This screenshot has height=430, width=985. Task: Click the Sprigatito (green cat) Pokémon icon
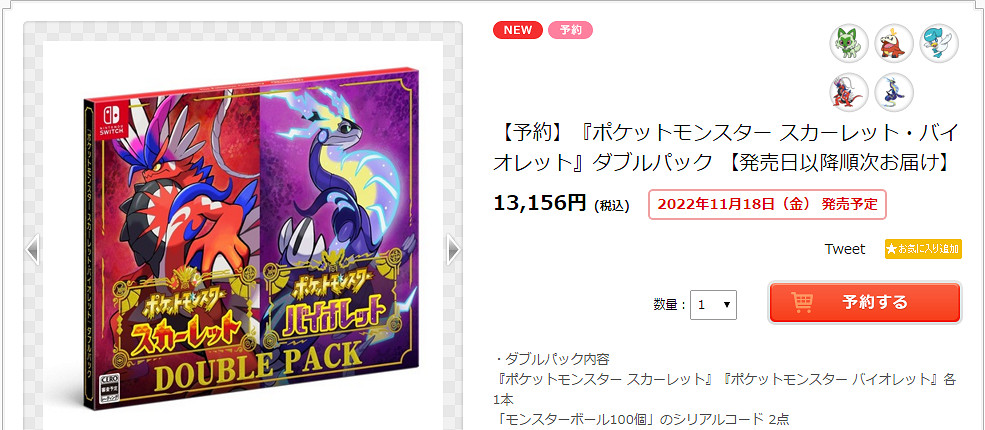coord(849,43)
